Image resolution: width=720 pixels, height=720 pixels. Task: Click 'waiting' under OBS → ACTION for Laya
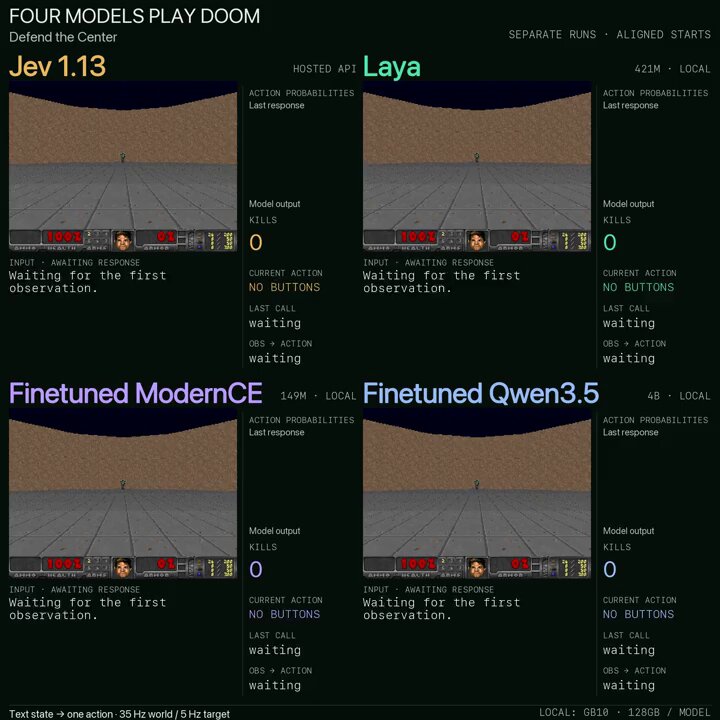(x=629, y=359)
